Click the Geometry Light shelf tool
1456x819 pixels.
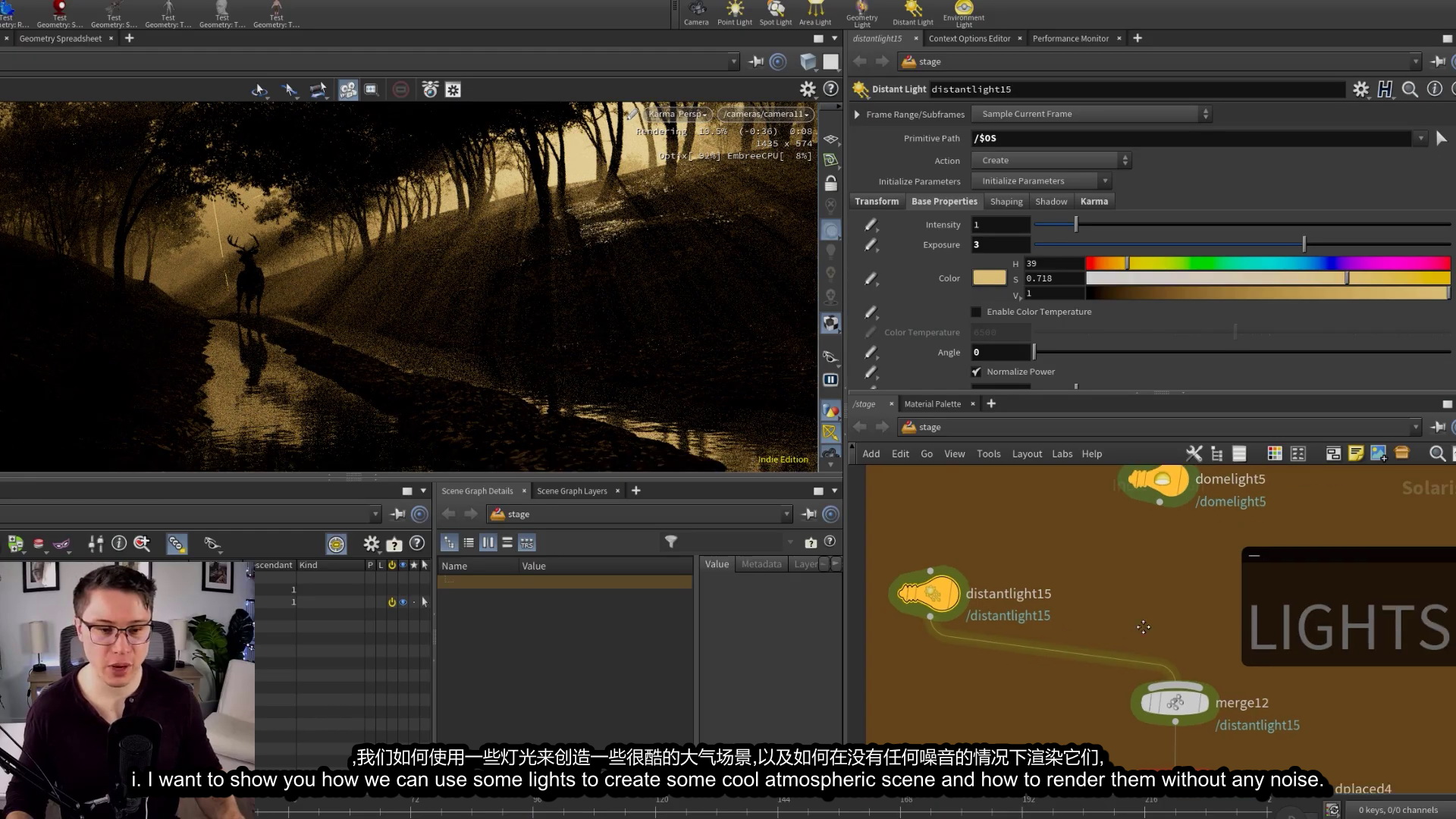862,14
